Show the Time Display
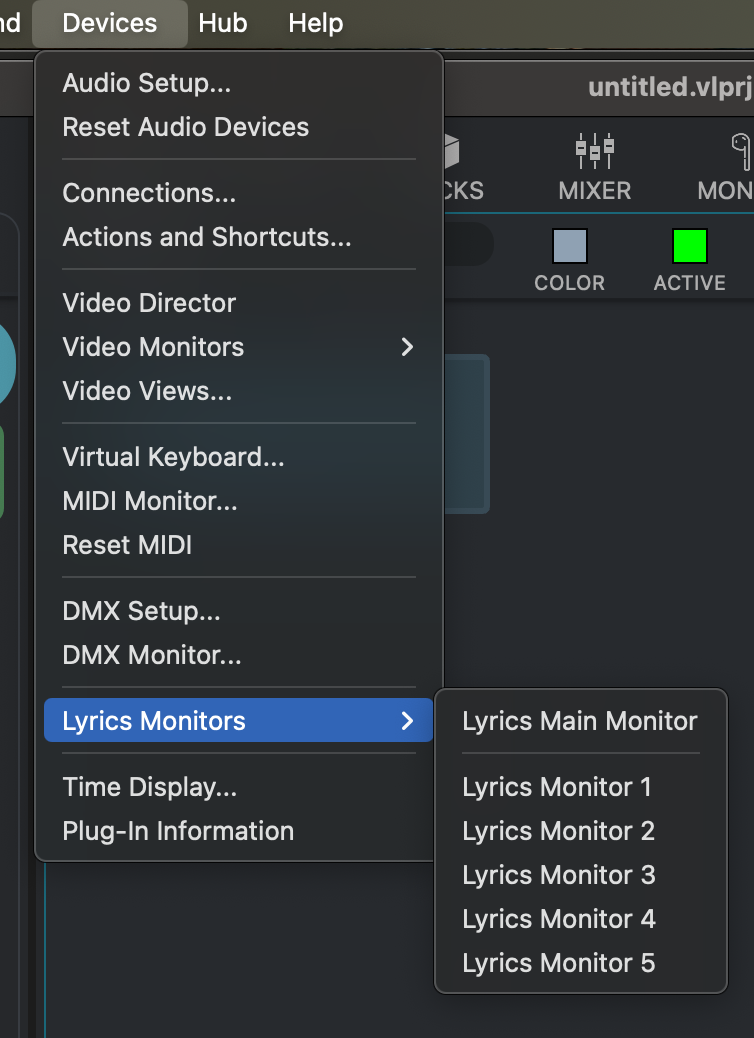The height and width of the screenshot is (1038, 754). 150,787
